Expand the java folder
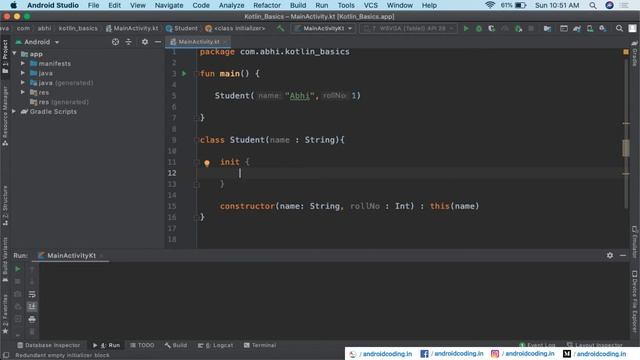Screen dimensions: 640x360 23,73
